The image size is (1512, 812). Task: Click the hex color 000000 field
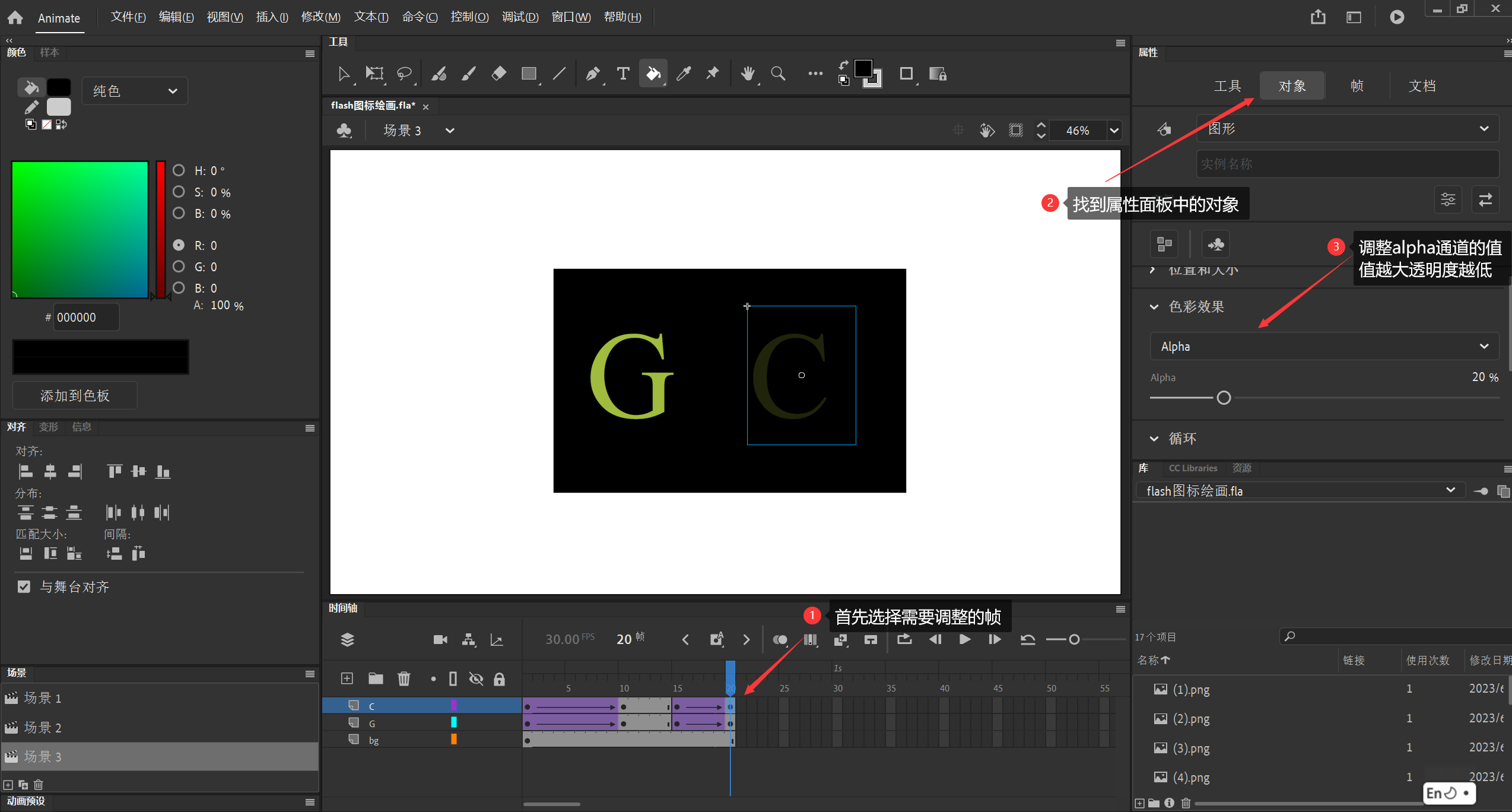86,317
